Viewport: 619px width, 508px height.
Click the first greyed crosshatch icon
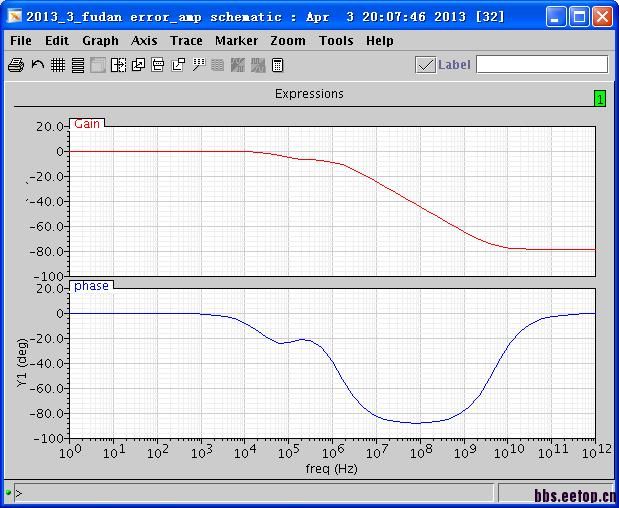point(238,65)
